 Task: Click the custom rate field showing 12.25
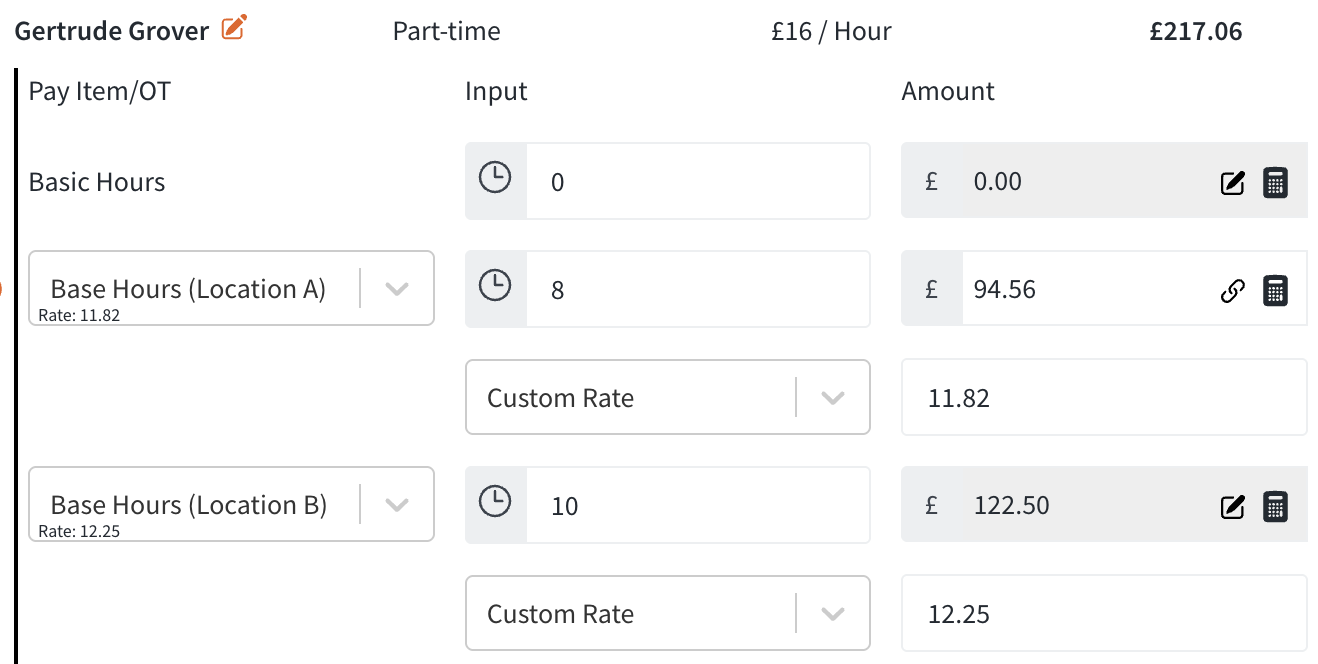1103,614
